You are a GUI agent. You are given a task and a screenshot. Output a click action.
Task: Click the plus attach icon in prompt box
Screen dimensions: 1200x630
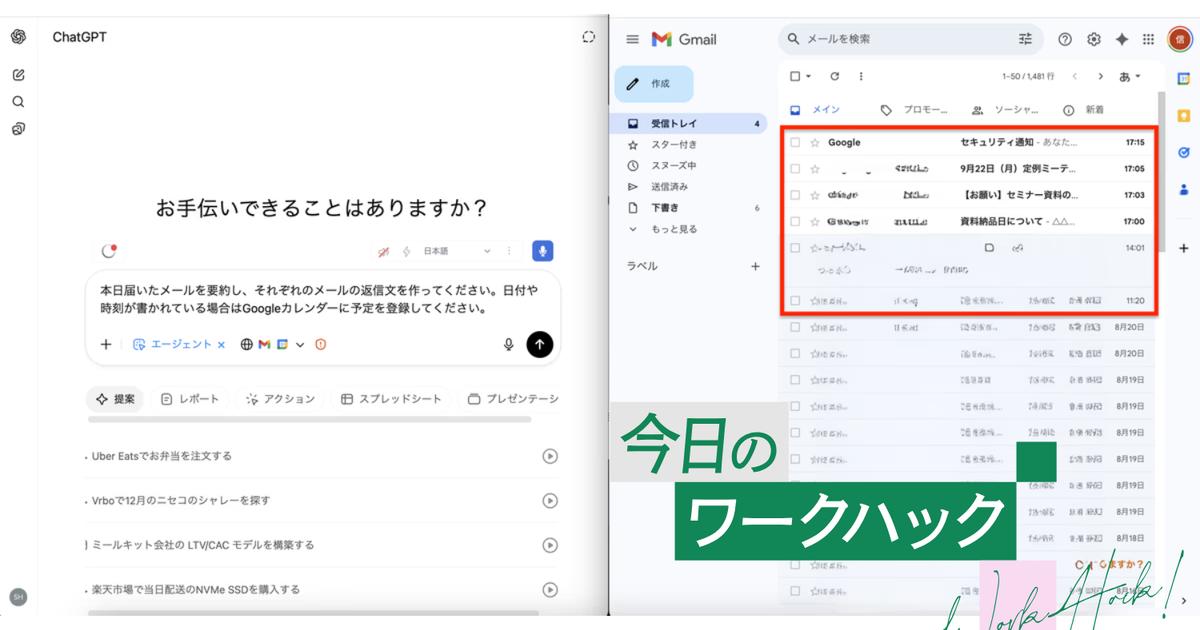coord(106,344)
